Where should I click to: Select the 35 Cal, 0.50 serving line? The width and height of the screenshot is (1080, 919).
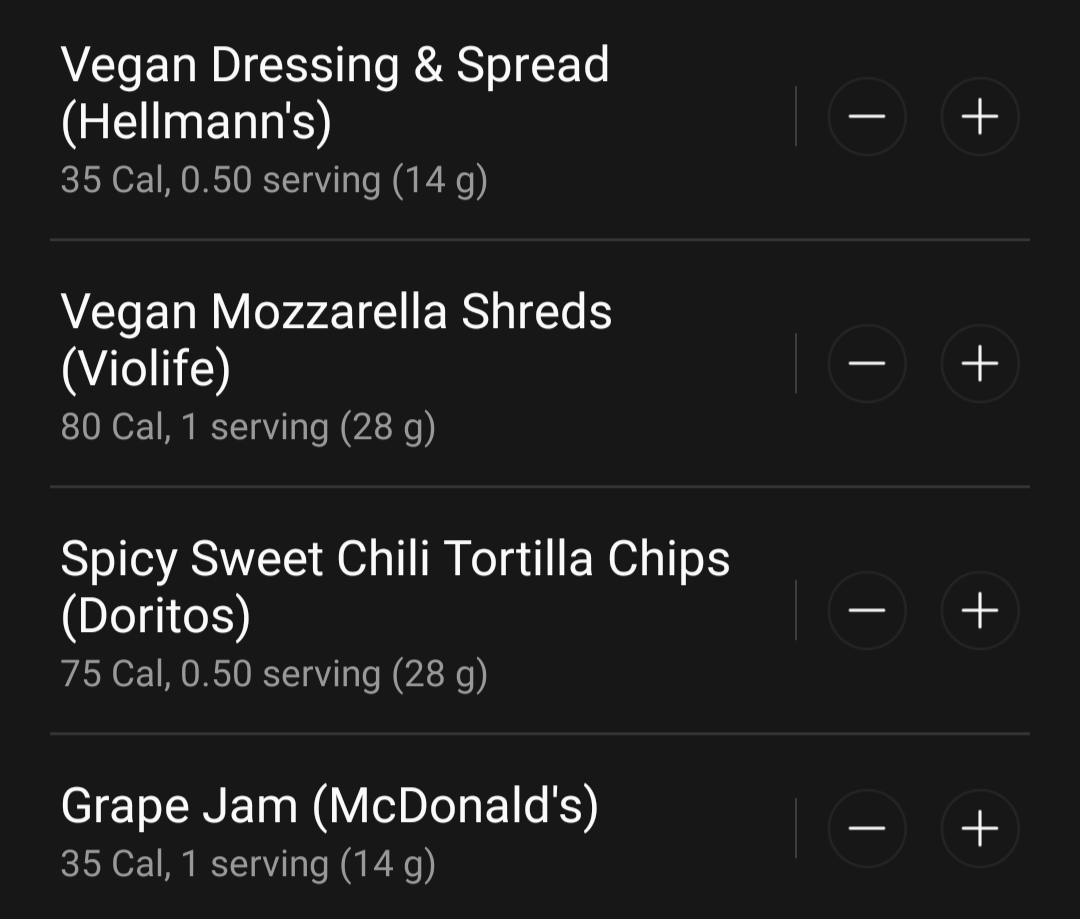coord(273,181)
